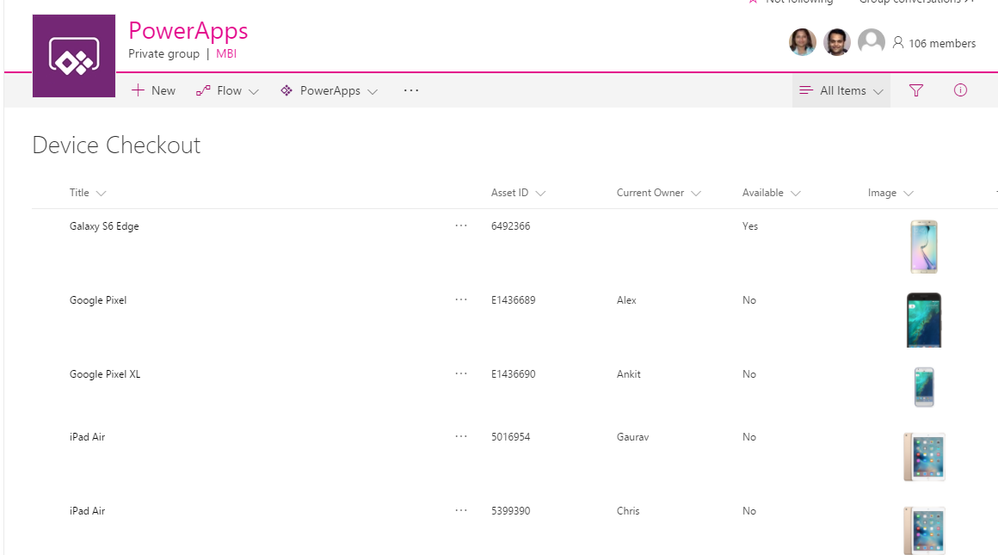Click the PowerApps group title link

tap(188, 31)
